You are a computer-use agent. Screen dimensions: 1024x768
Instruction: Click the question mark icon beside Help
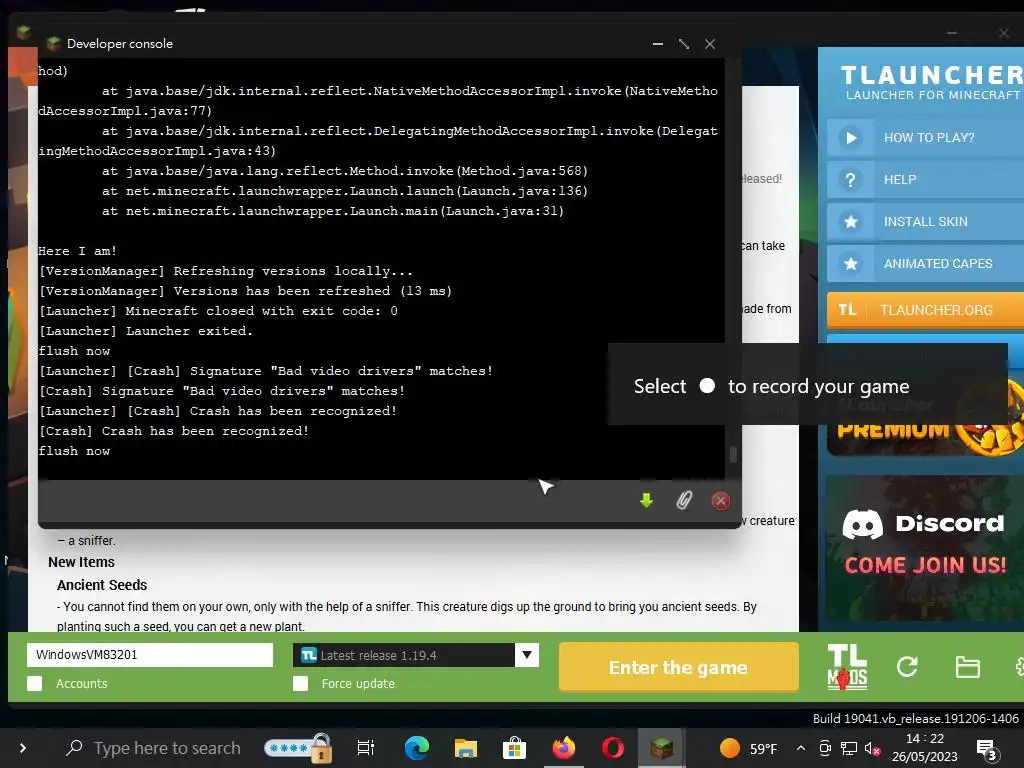pos(850,180)
